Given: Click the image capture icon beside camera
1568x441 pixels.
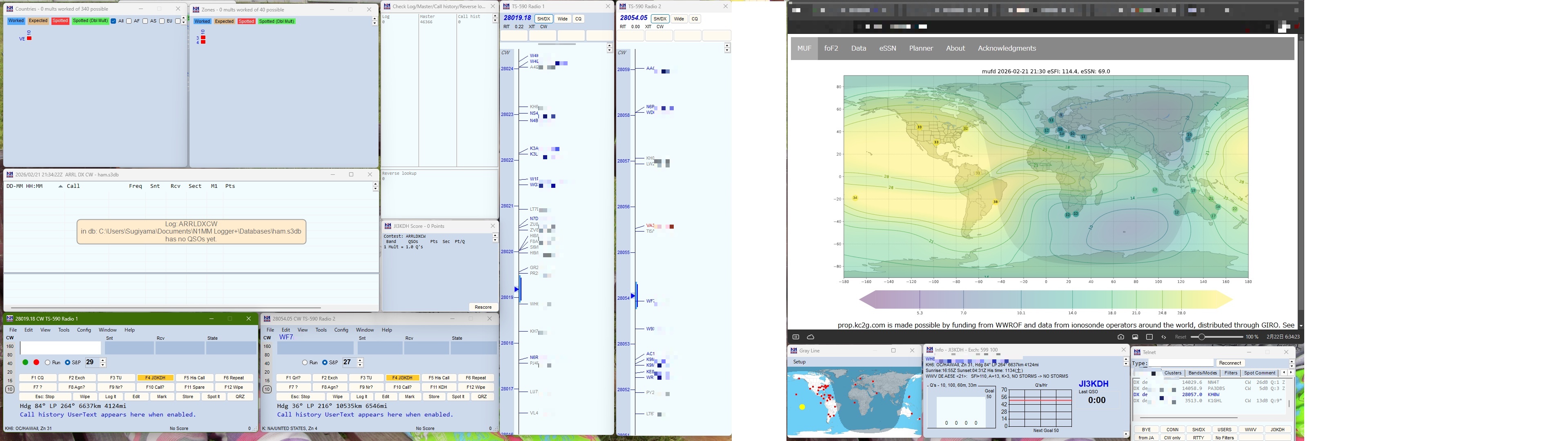Looking at the screenshot, I should (x=1135, y=337).
